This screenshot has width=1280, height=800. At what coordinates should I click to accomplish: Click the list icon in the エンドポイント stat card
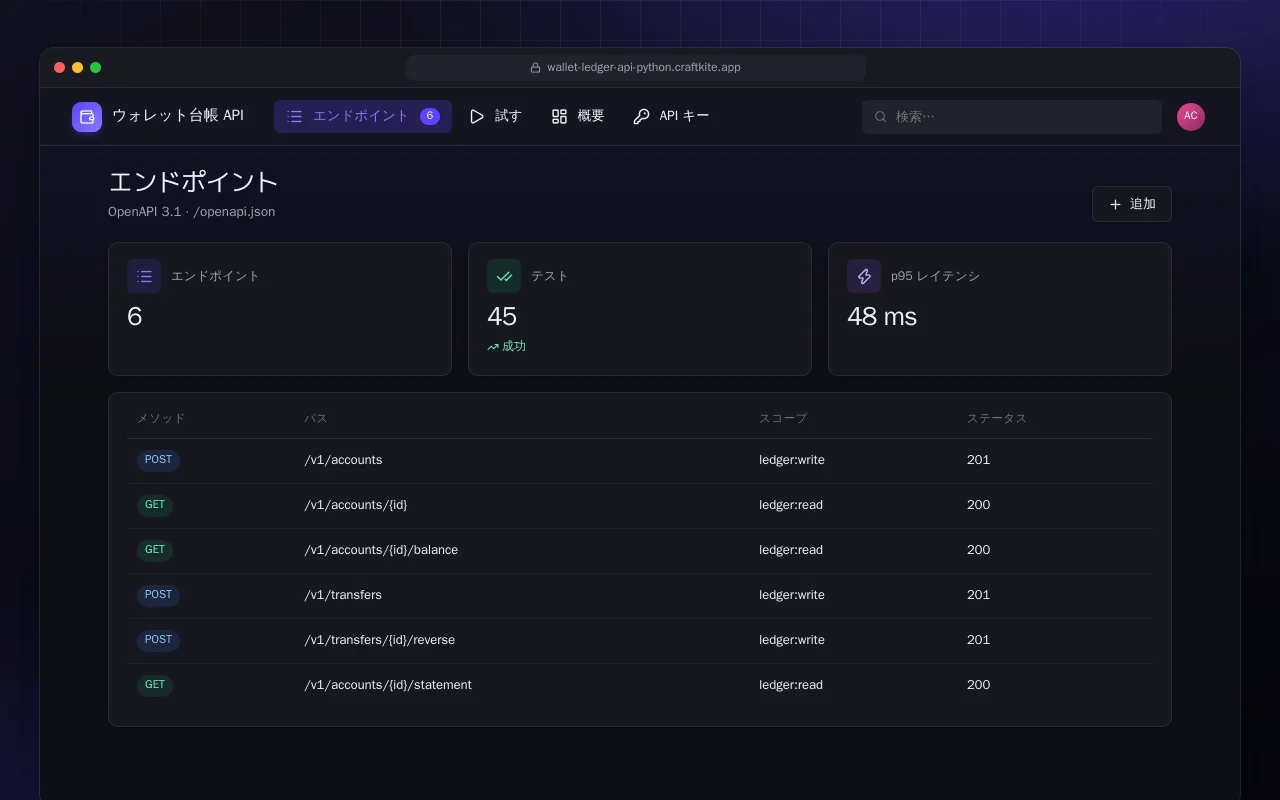click(144, 276)
